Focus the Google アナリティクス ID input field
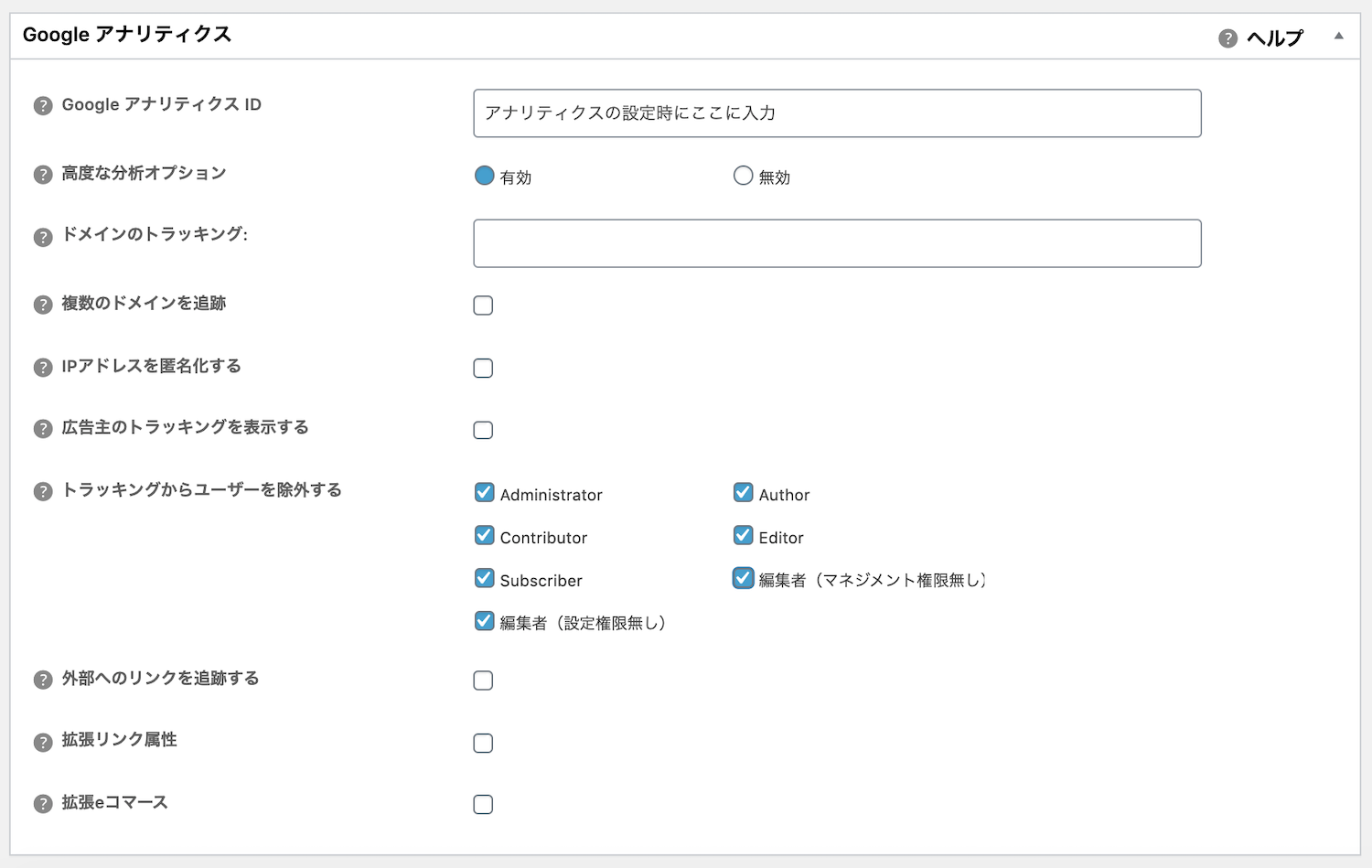 point(837,113)
